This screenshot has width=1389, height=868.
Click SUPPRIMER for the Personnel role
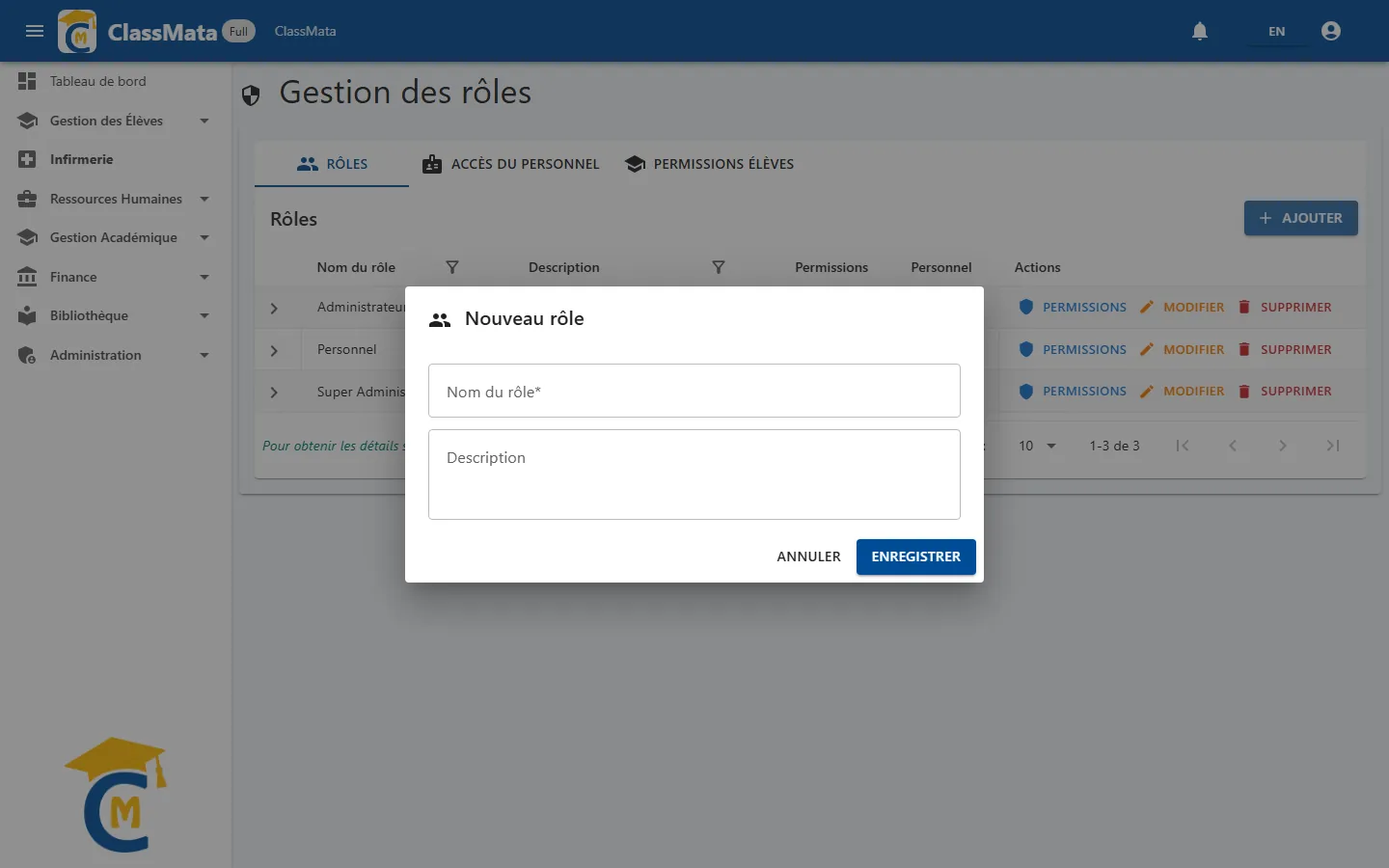tap(1285, 349)
